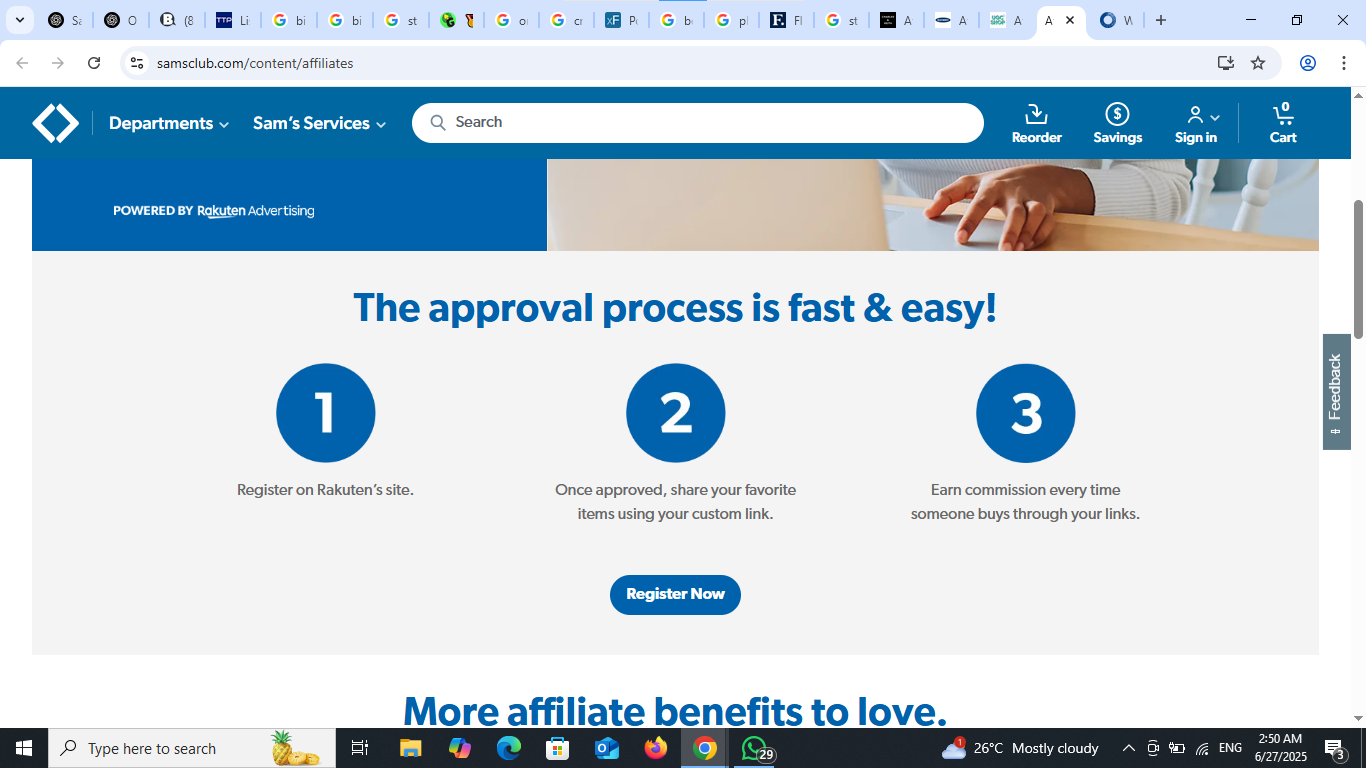The image size is (1366, 768).
Task: Click the Register Now button
Action: pos(675,594)
